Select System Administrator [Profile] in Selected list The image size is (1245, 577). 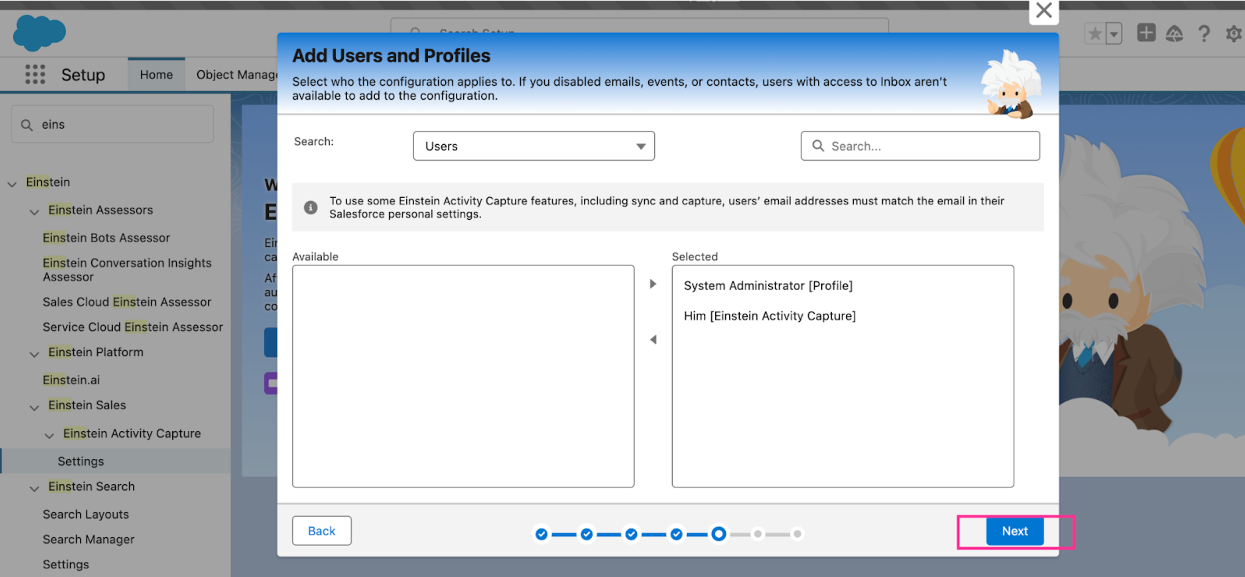tap(768, 286)
